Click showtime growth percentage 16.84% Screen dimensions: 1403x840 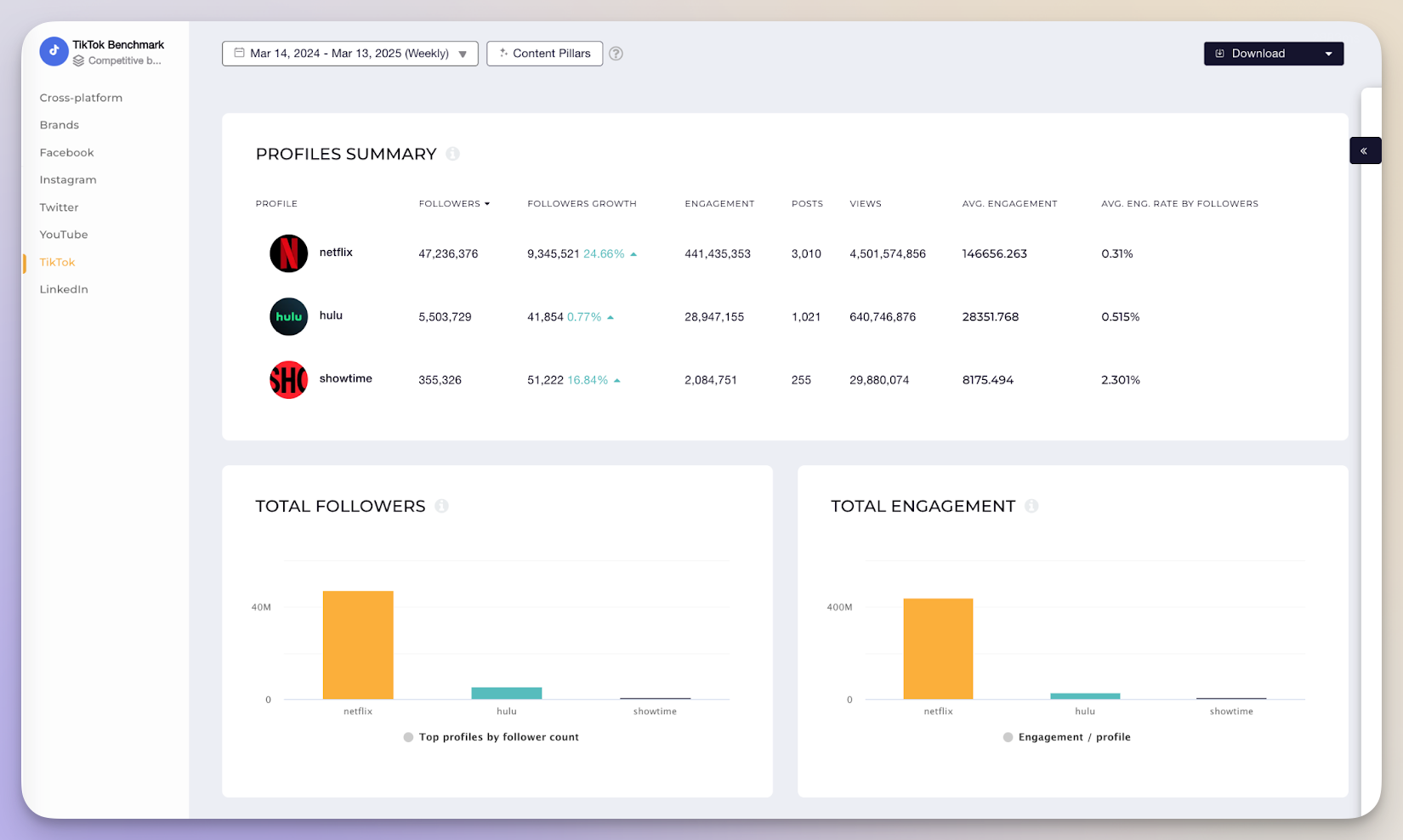coord(588,380)
